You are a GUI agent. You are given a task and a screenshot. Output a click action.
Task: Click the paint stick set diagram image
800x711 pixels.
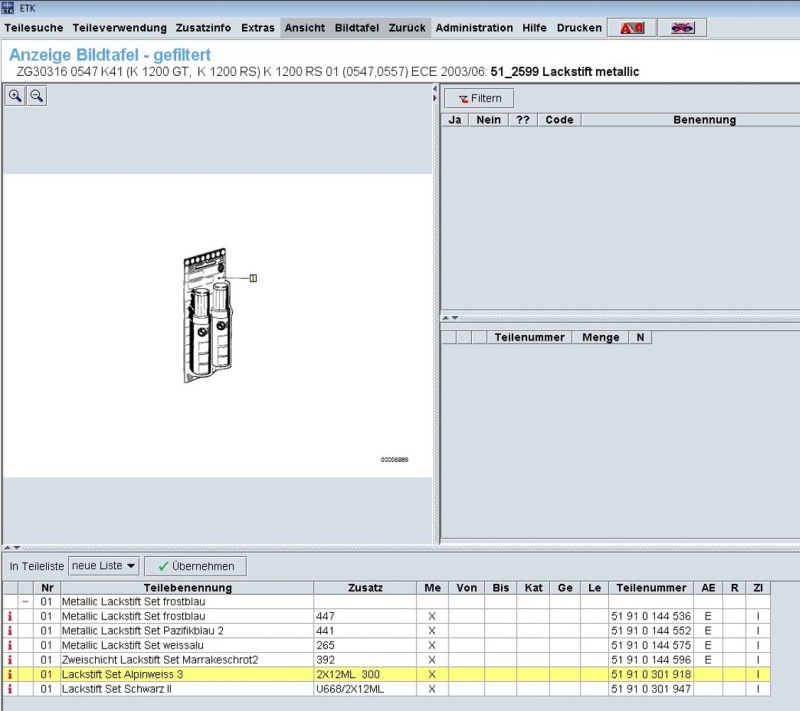tap(207, 316)
